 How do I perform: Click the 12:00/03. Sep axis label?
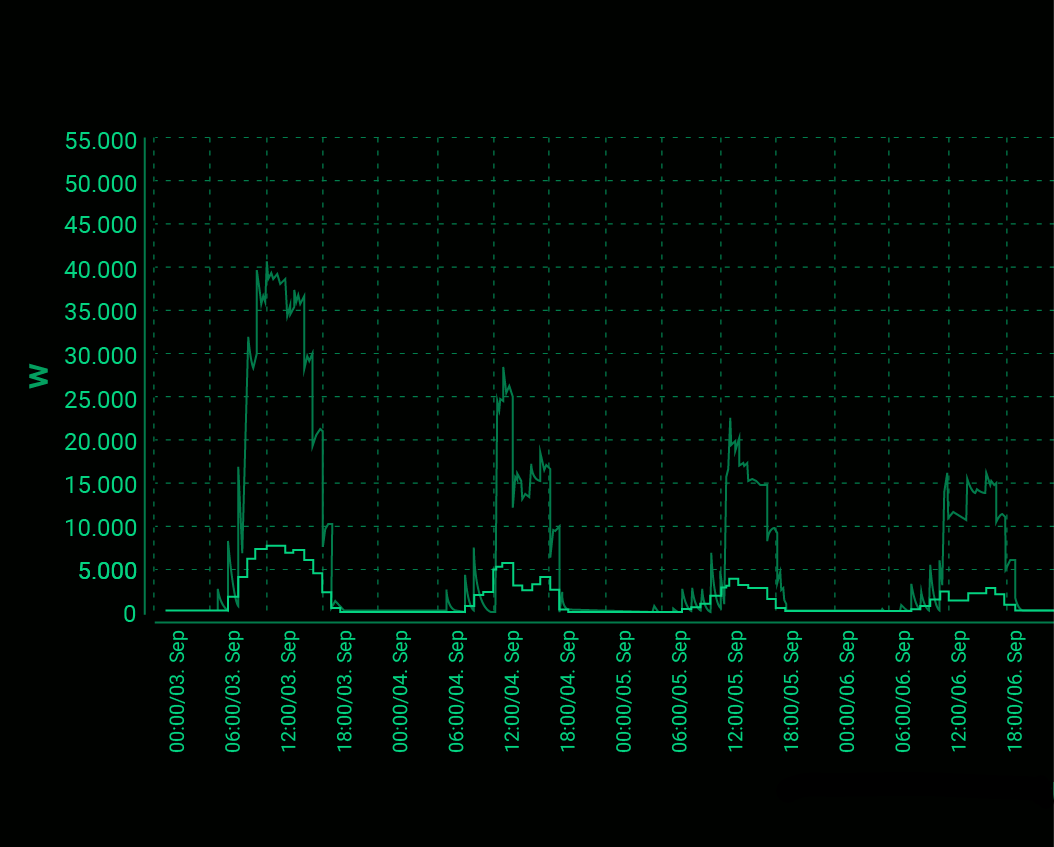(x=289, y=690)
